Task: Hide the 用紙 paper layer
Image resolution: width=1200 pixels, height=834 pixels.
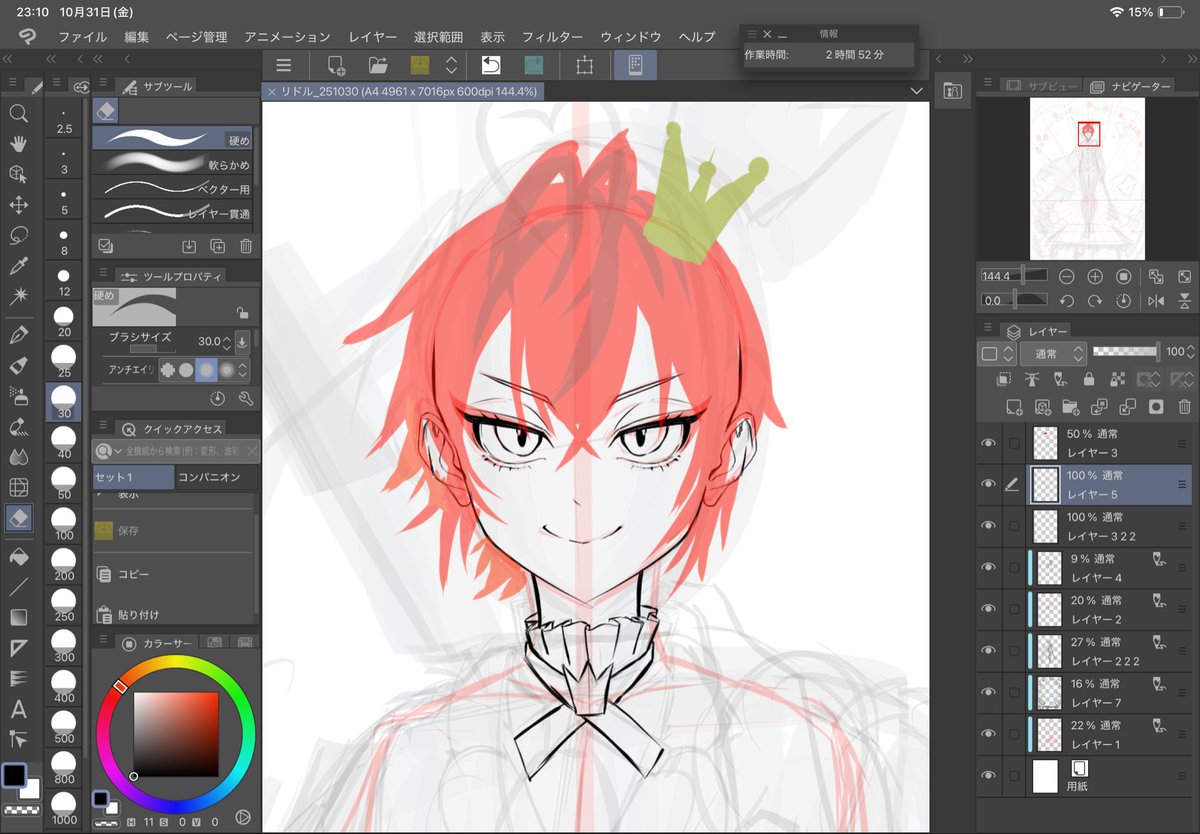Action: click(989, 775)
